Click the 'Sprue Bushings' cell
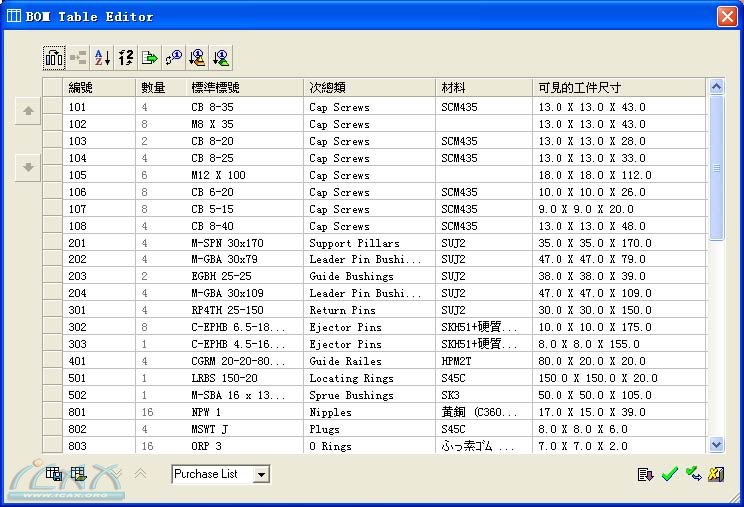Screen dimensions: 744x507 click(x=369, y=395)
